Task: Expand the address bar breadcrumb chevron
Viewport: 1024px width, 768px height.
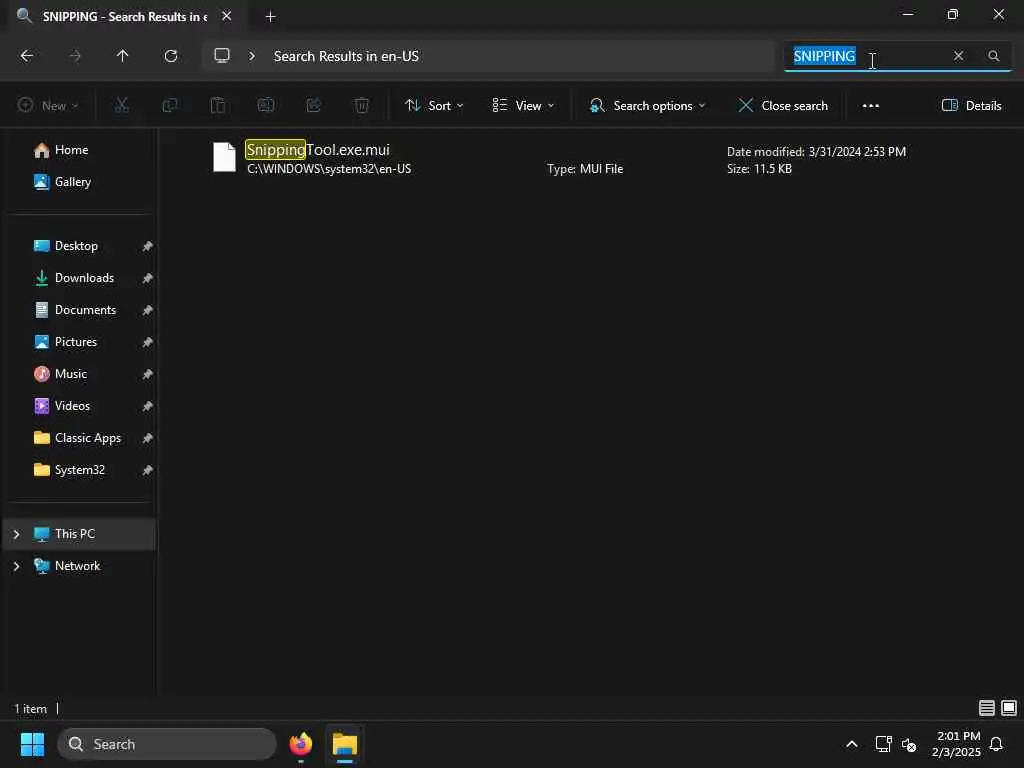Action: click(x=252, y=56)
